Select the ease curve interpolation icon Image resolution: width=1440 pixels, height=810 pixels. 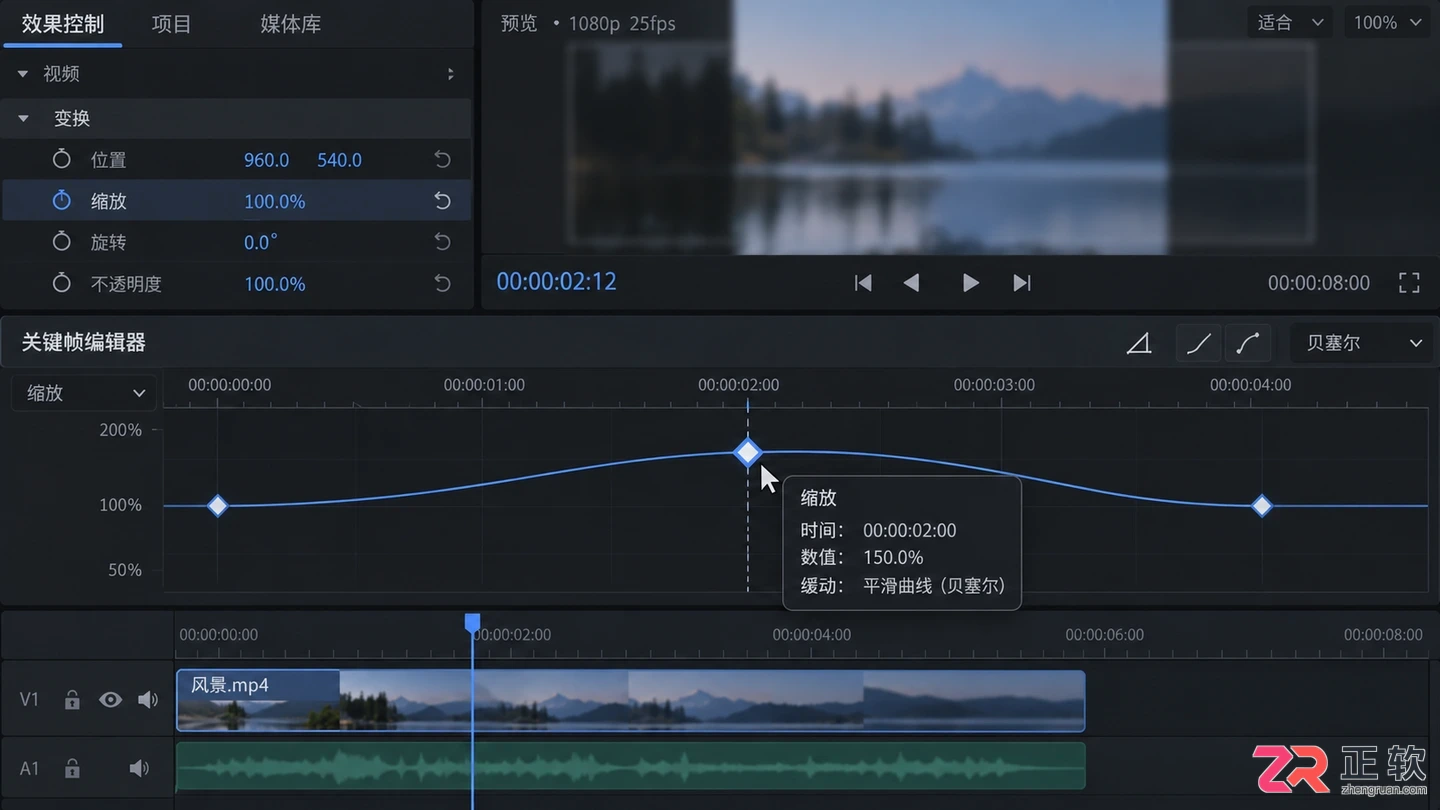tap(1199, 343)
